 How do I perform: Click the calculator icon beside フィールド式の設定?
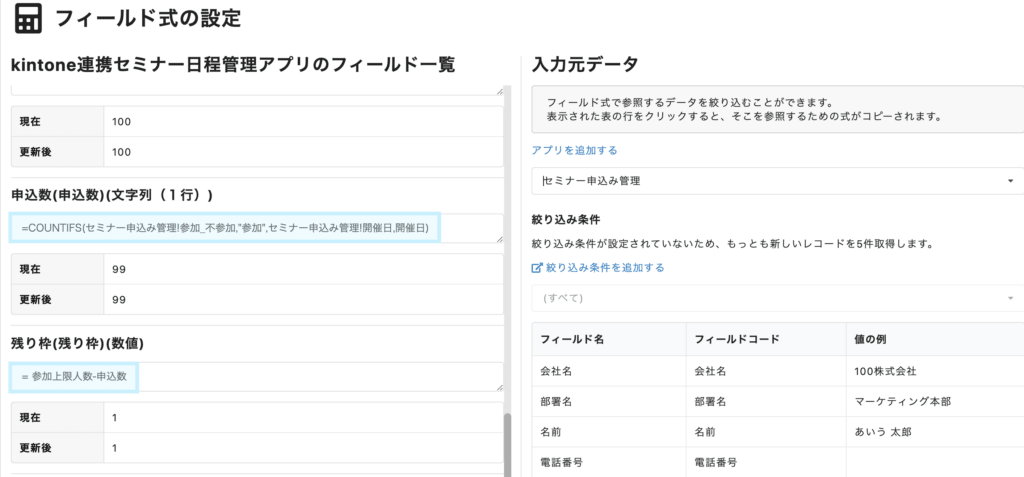click(27, 18)
